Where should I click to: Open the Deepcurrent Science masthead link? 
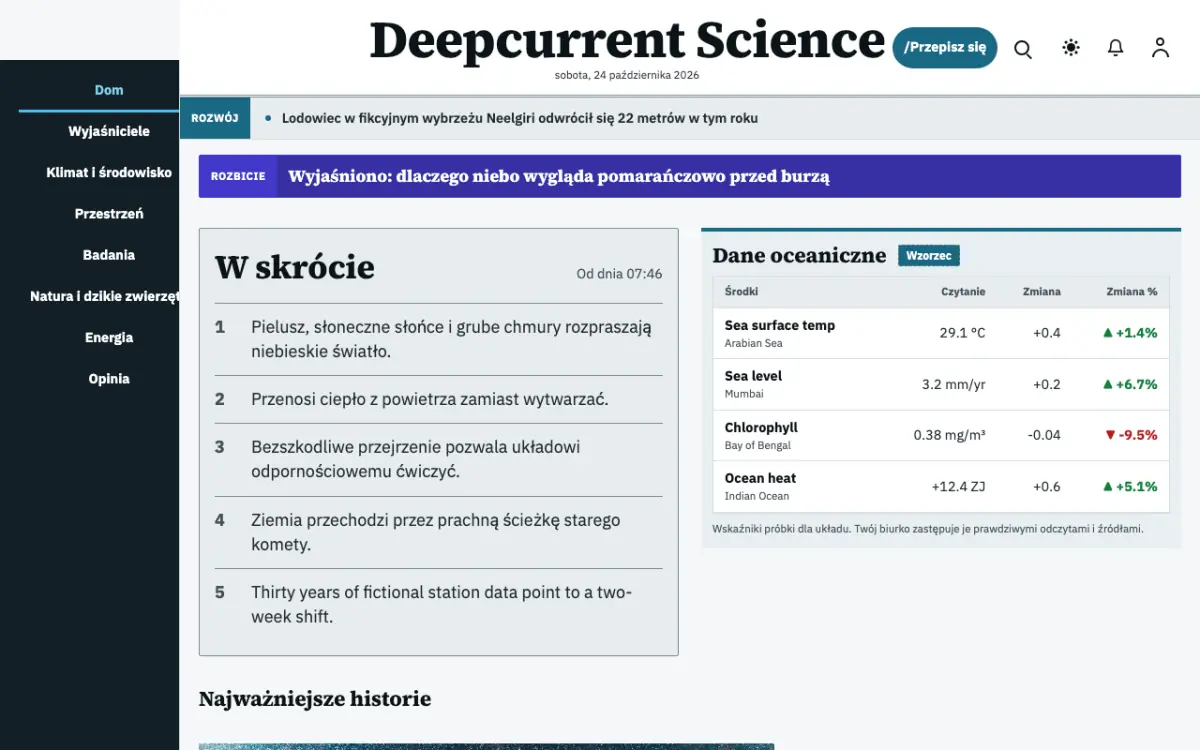tap(627, 41)
